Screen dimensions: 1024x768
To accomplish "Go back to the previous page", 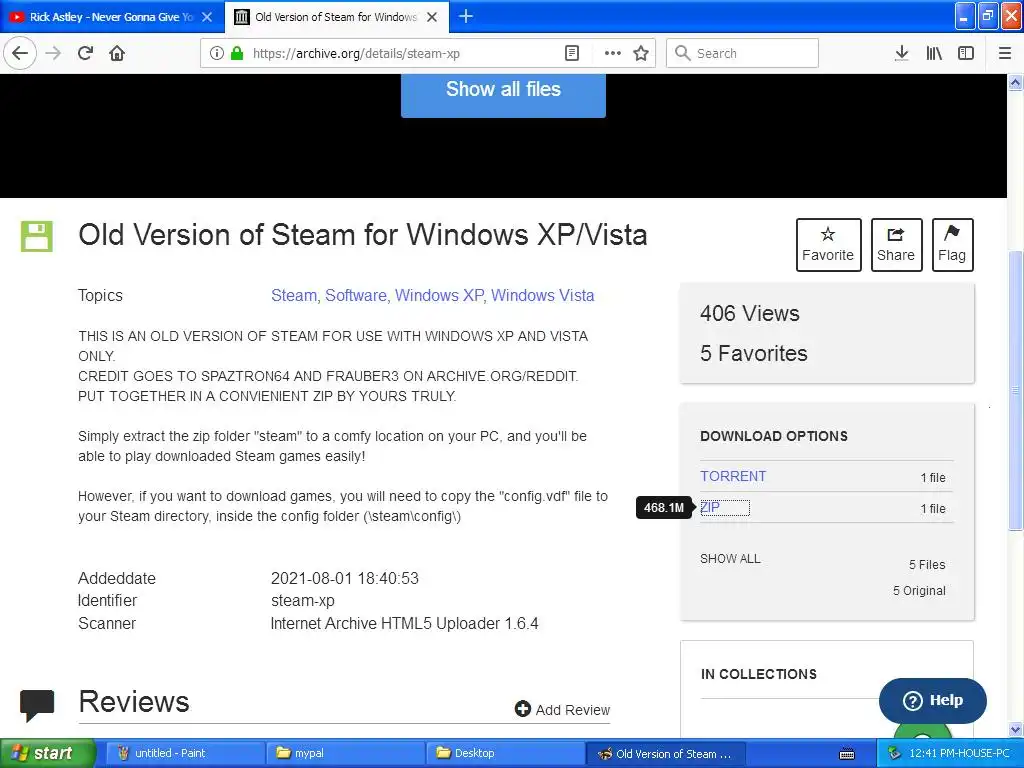I will [20, 53].
